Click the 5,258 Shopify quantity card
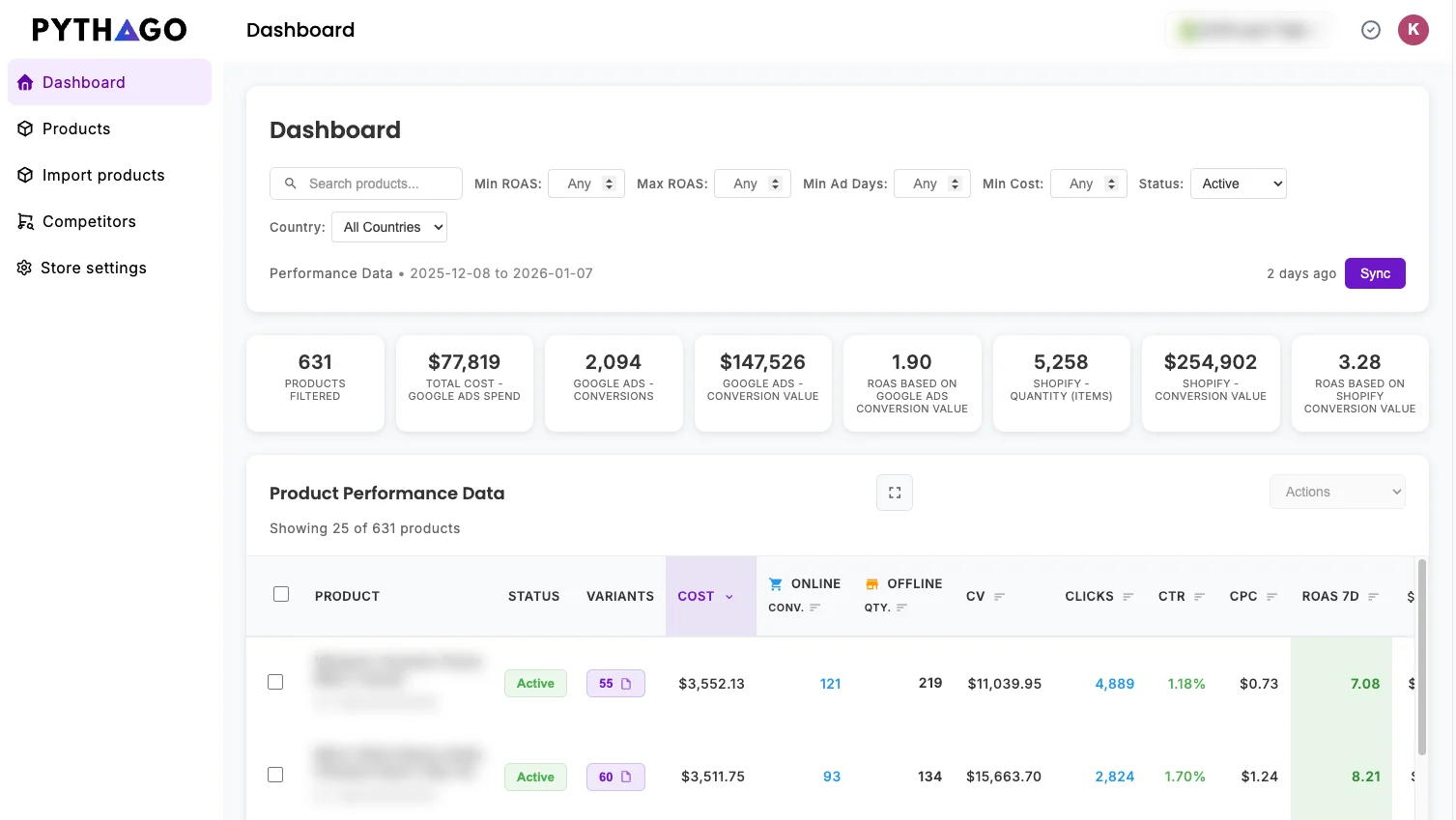Screen dimensions: 1456x820 point(1062,383)
